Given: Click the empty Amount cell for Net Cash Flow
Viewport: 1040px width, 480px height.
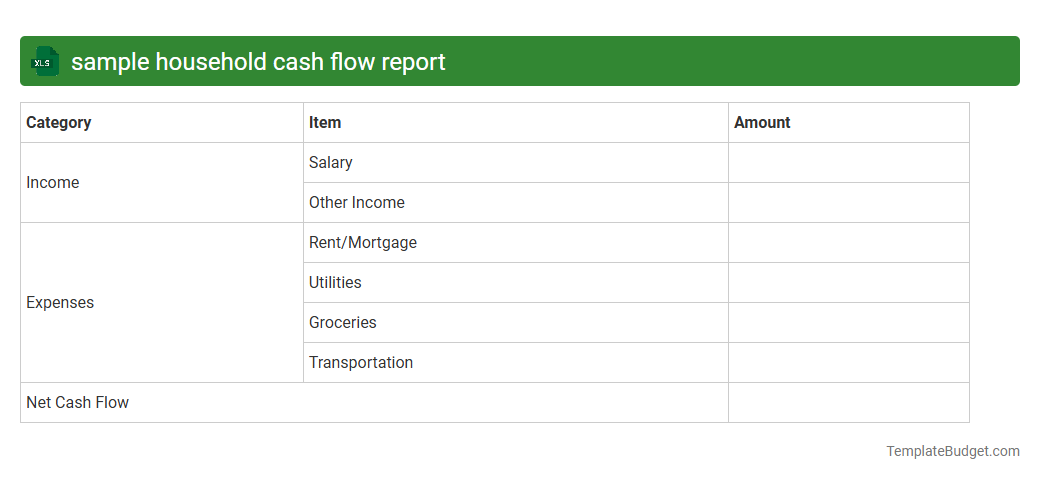Looking at the screenshot, I should click(849, 402).
